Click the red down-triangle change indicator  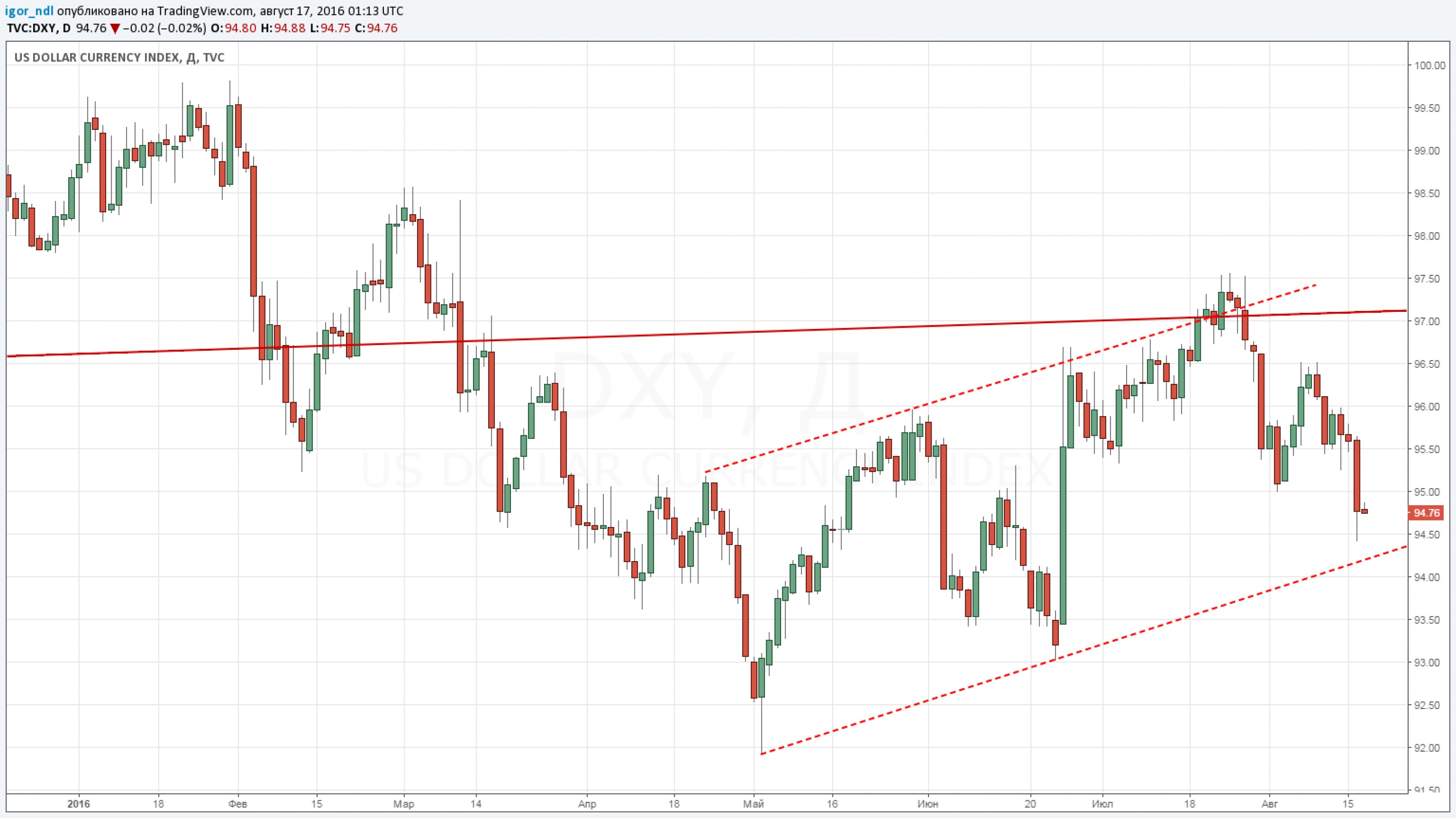point(115,28)
